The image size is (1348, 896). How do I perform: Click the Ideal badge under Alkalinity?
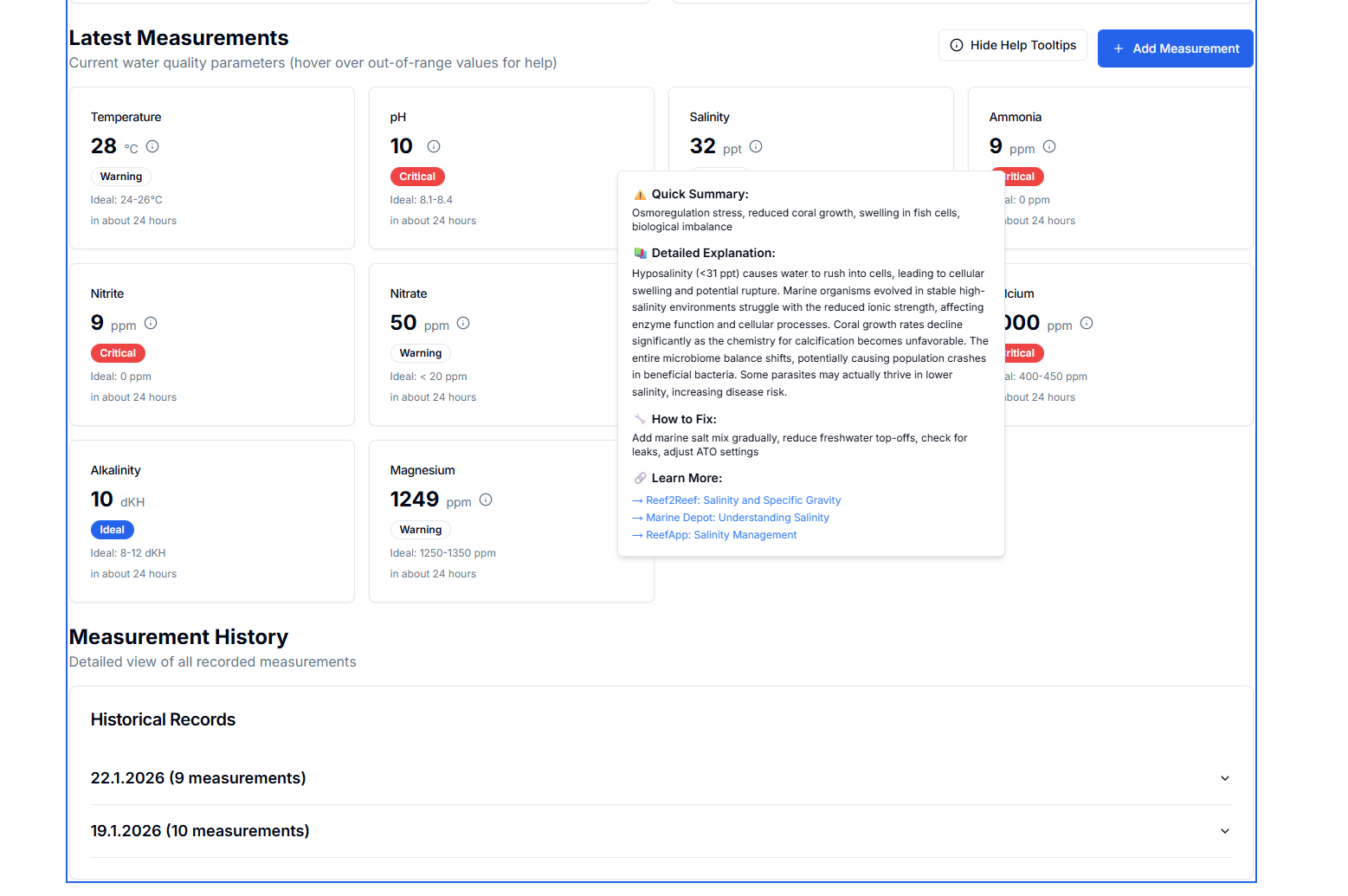pyautogui.click(x=112, y=530)
